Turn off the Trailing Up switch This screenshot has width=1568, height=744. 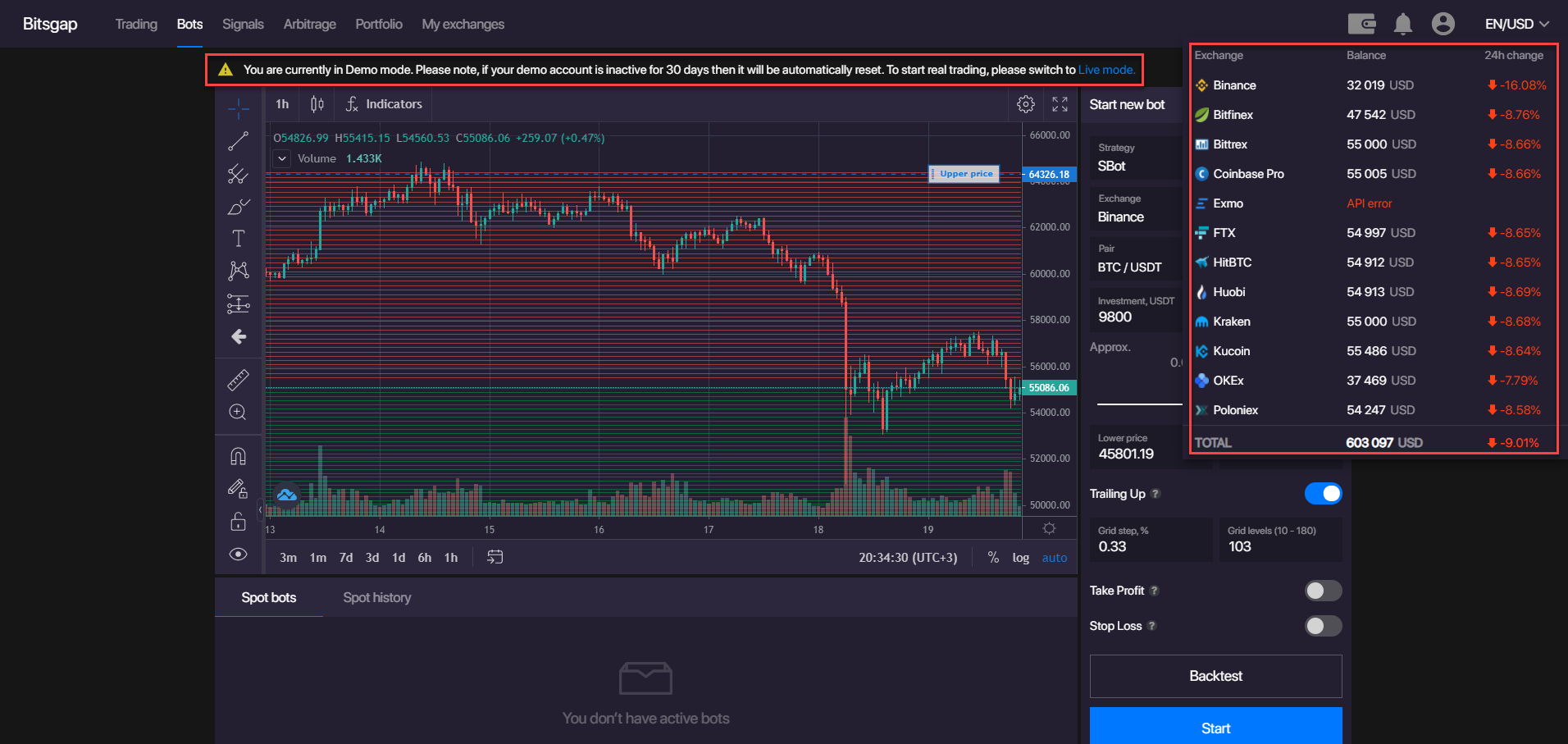1324,494
